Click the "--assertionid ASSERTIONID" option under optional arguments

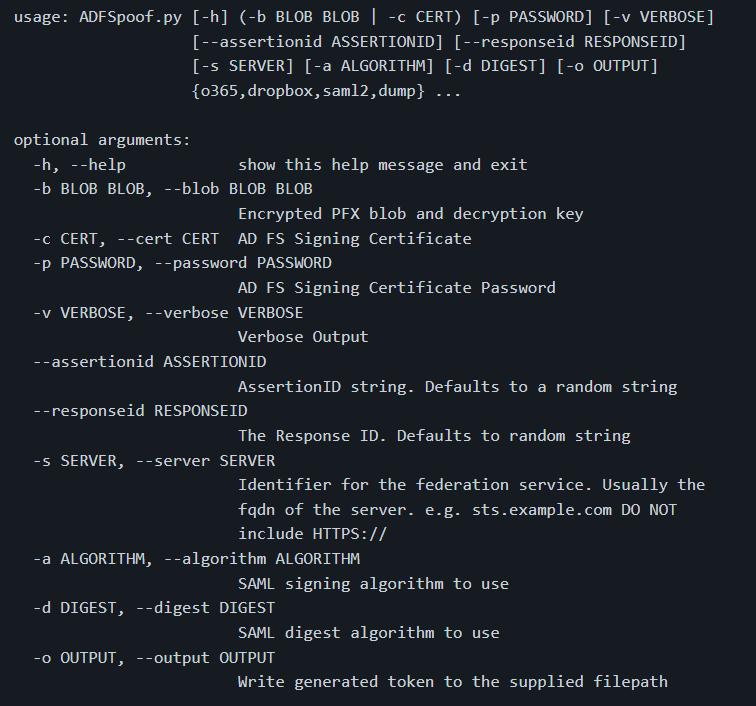tap(150, 362)
